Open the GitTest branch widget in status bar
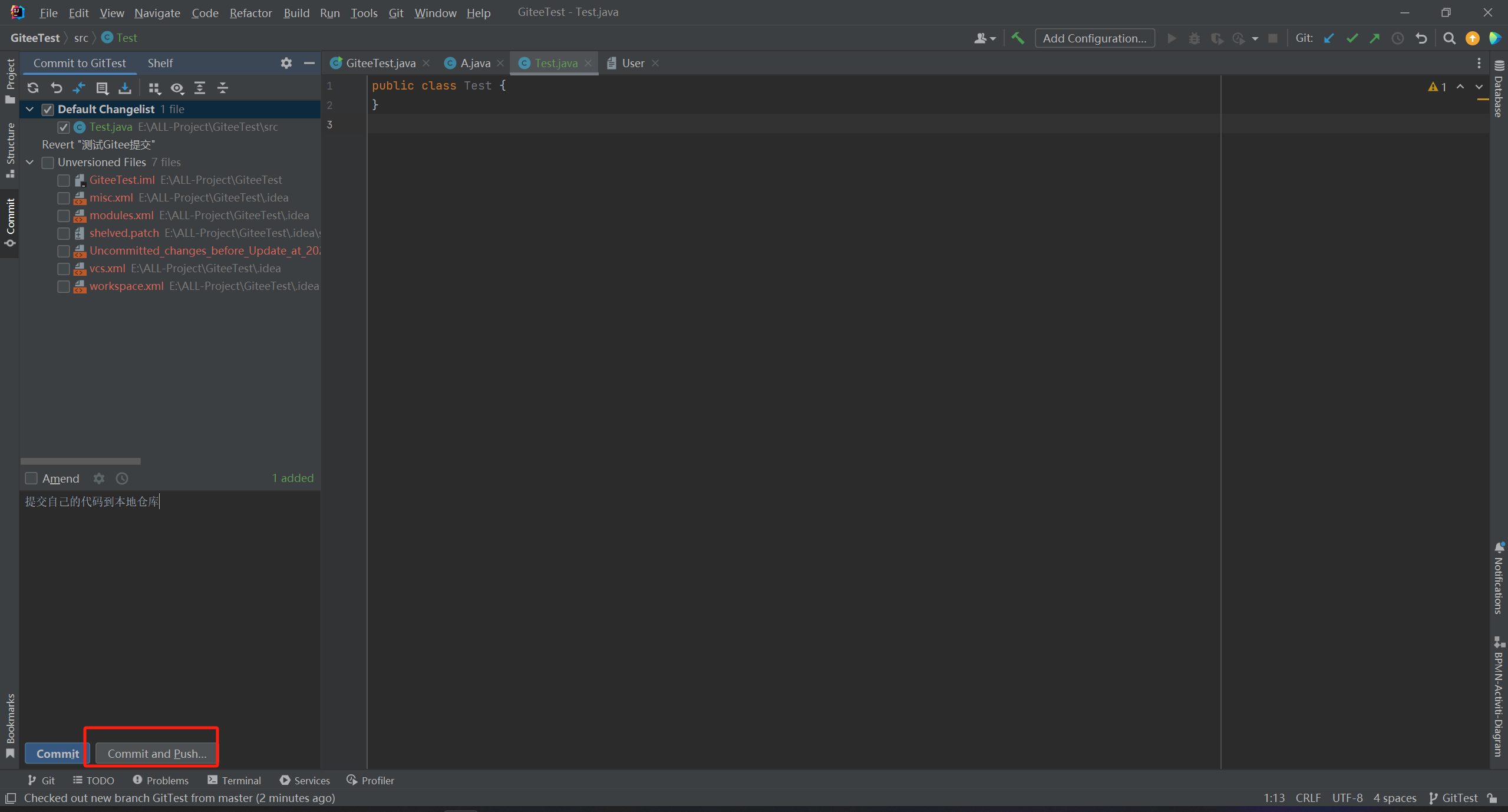This screenshot has height=812, width=1508. tap(1453, 798)
